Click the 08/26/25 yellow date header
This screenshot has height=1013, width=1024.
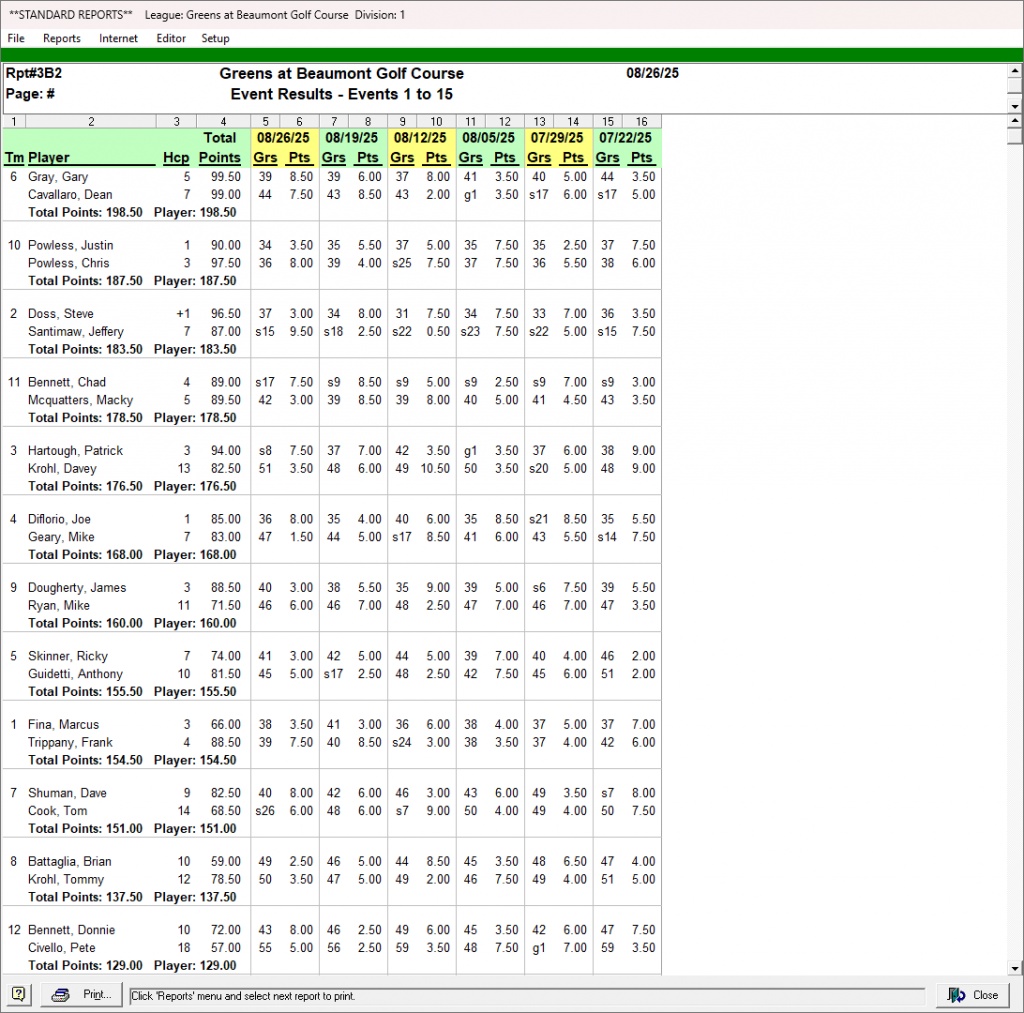point(284,138)
